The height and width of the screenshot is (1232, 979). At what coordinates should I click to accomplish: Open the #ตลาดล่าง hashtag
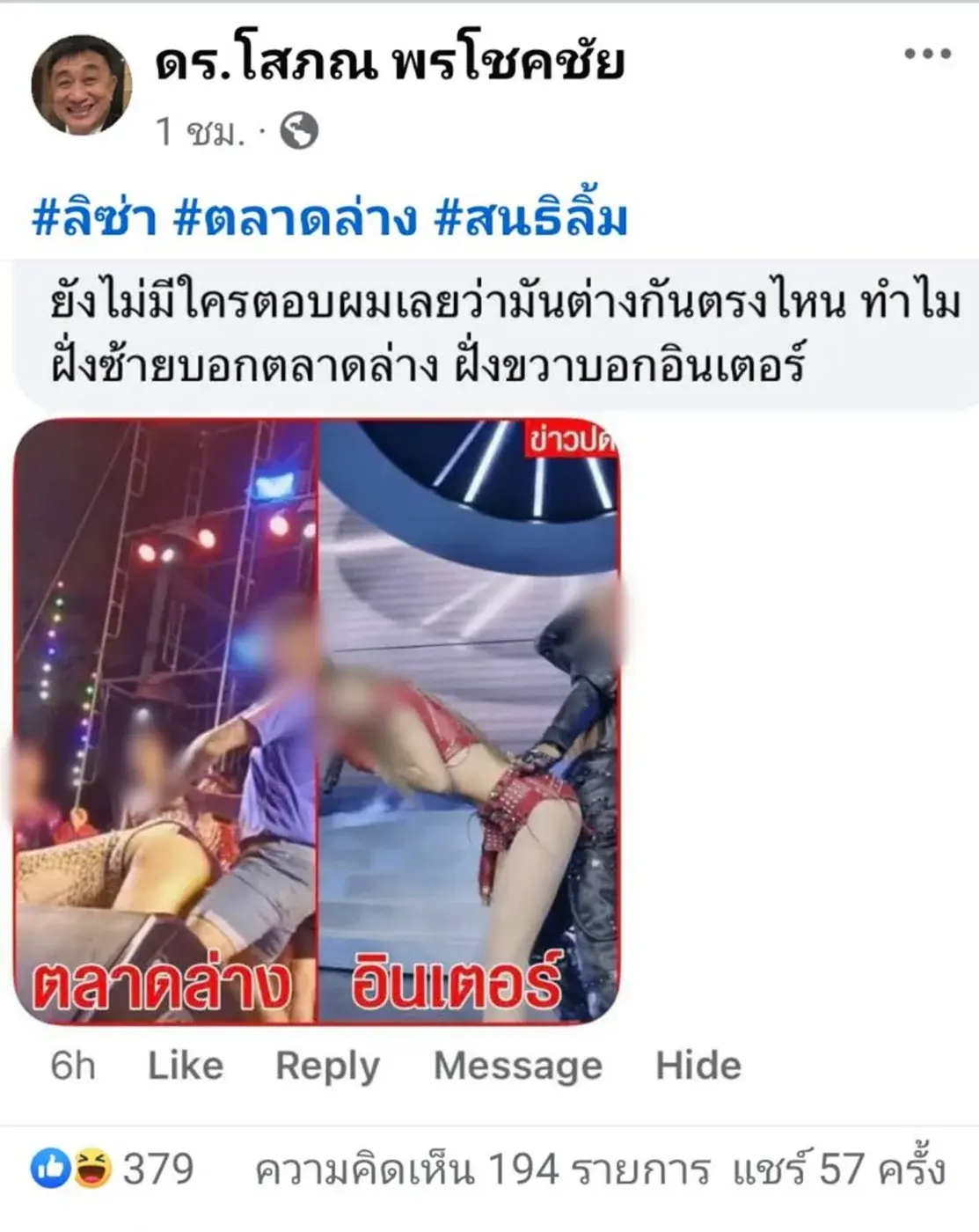point(295,217)
